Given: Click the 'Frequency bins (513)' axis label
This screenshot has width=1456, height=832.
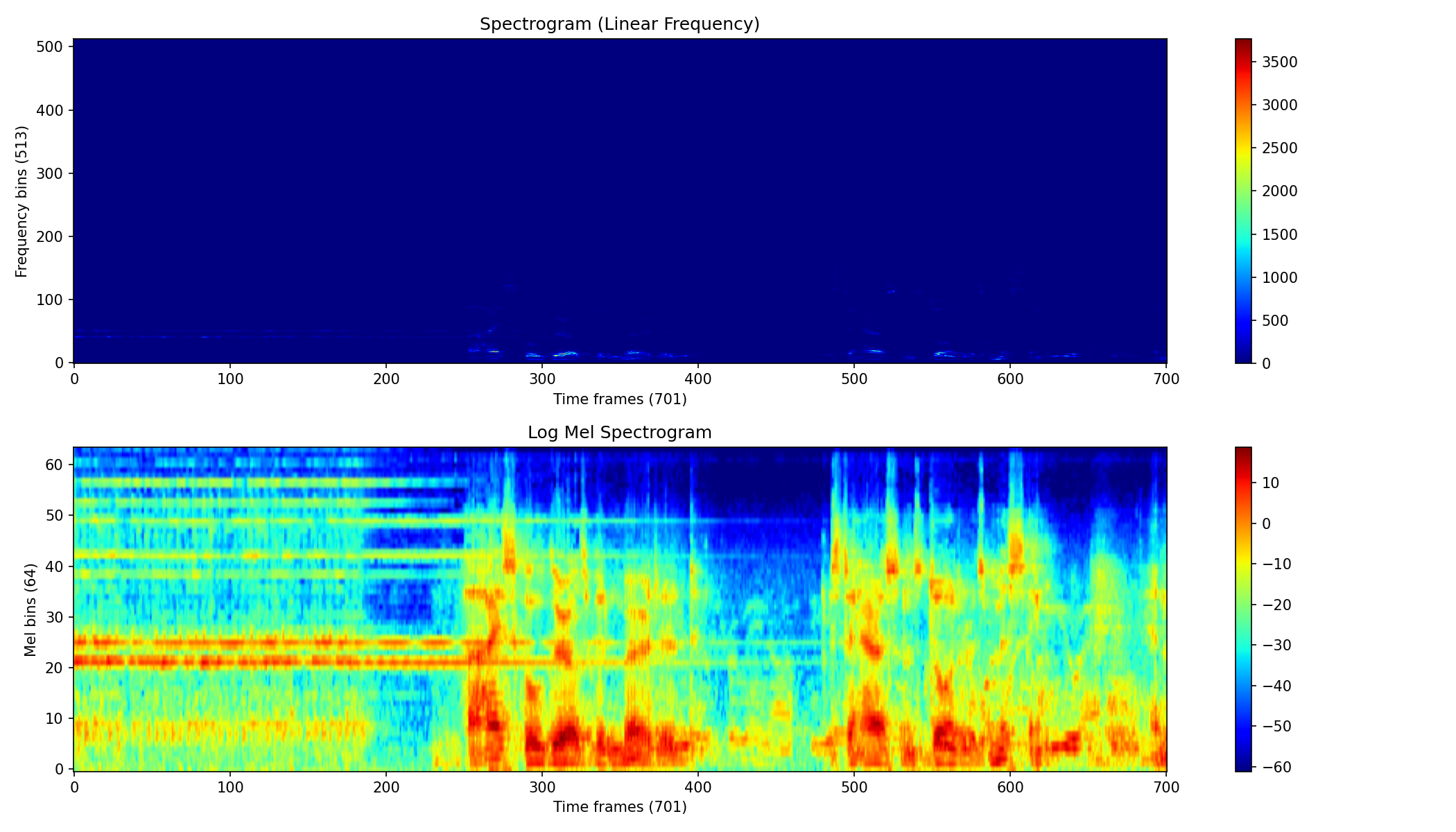Looking at the screenshot, I should coord(21,201).
